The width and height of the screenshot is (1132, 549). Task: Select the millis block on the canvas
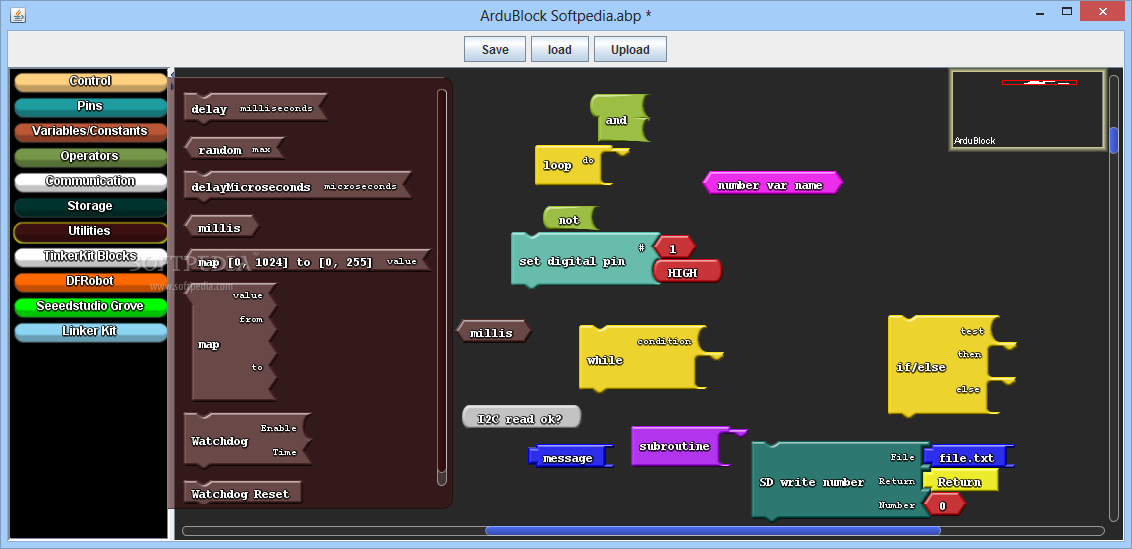tap(493, 332)
